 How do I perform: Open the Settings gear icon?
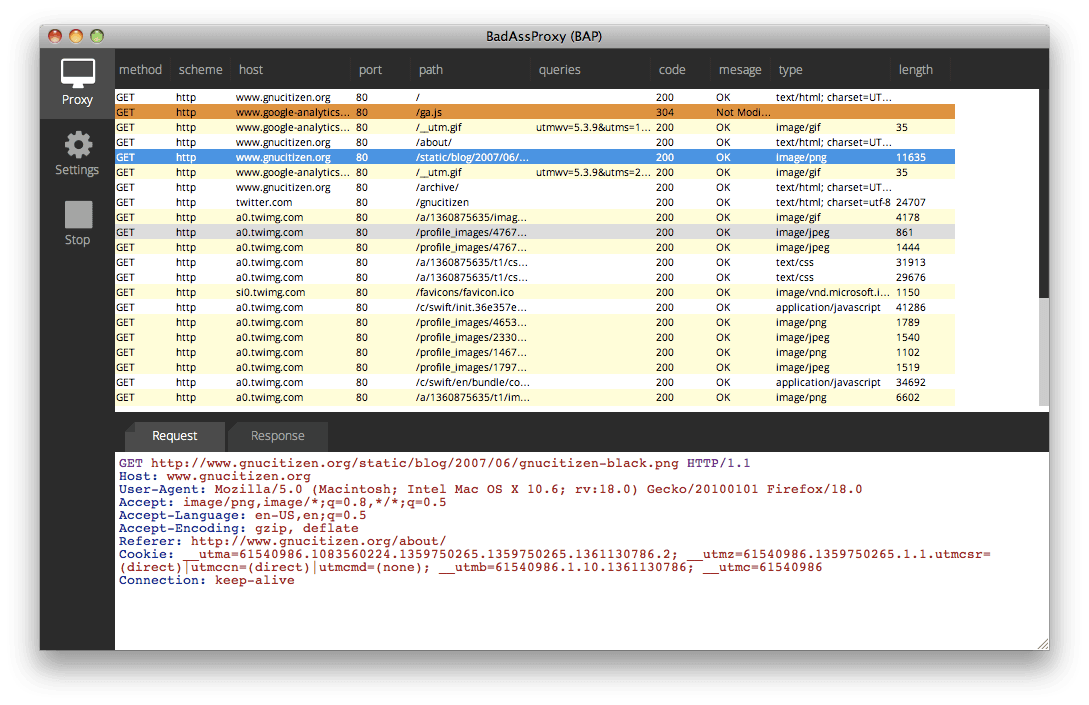pyautogui.click(x=78, y=144)
